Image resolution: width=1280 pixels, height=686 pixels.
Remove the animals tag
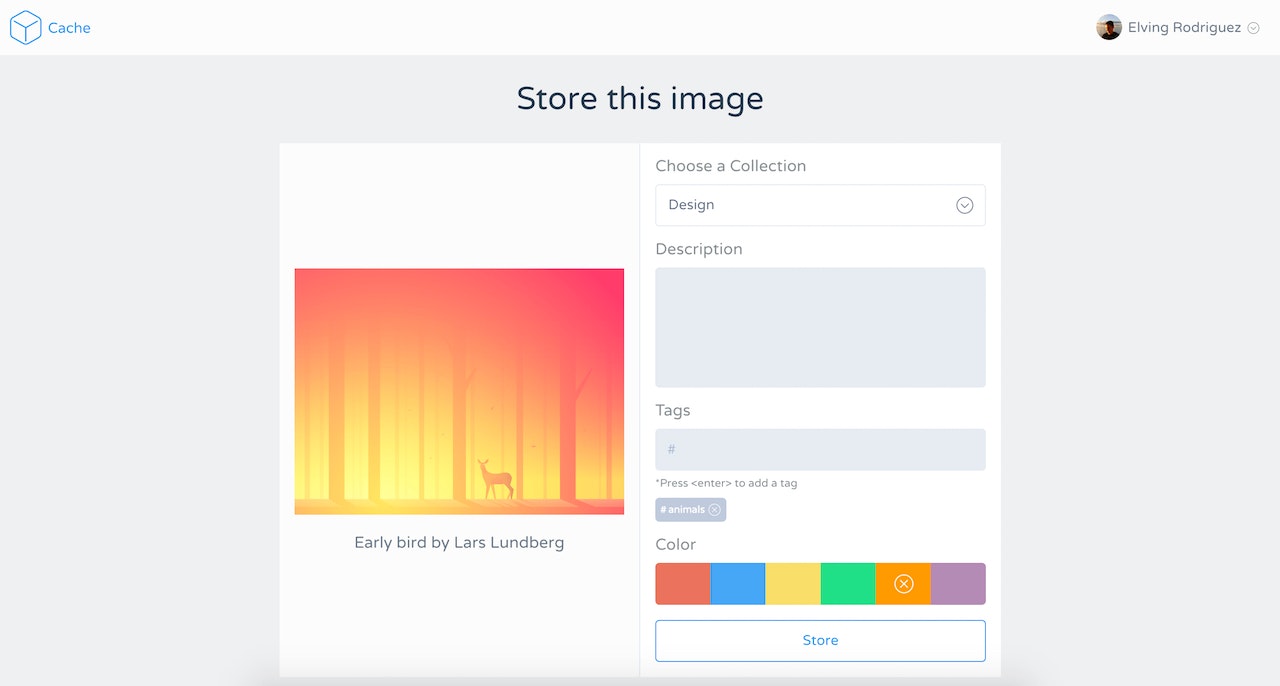pos(714,510)
